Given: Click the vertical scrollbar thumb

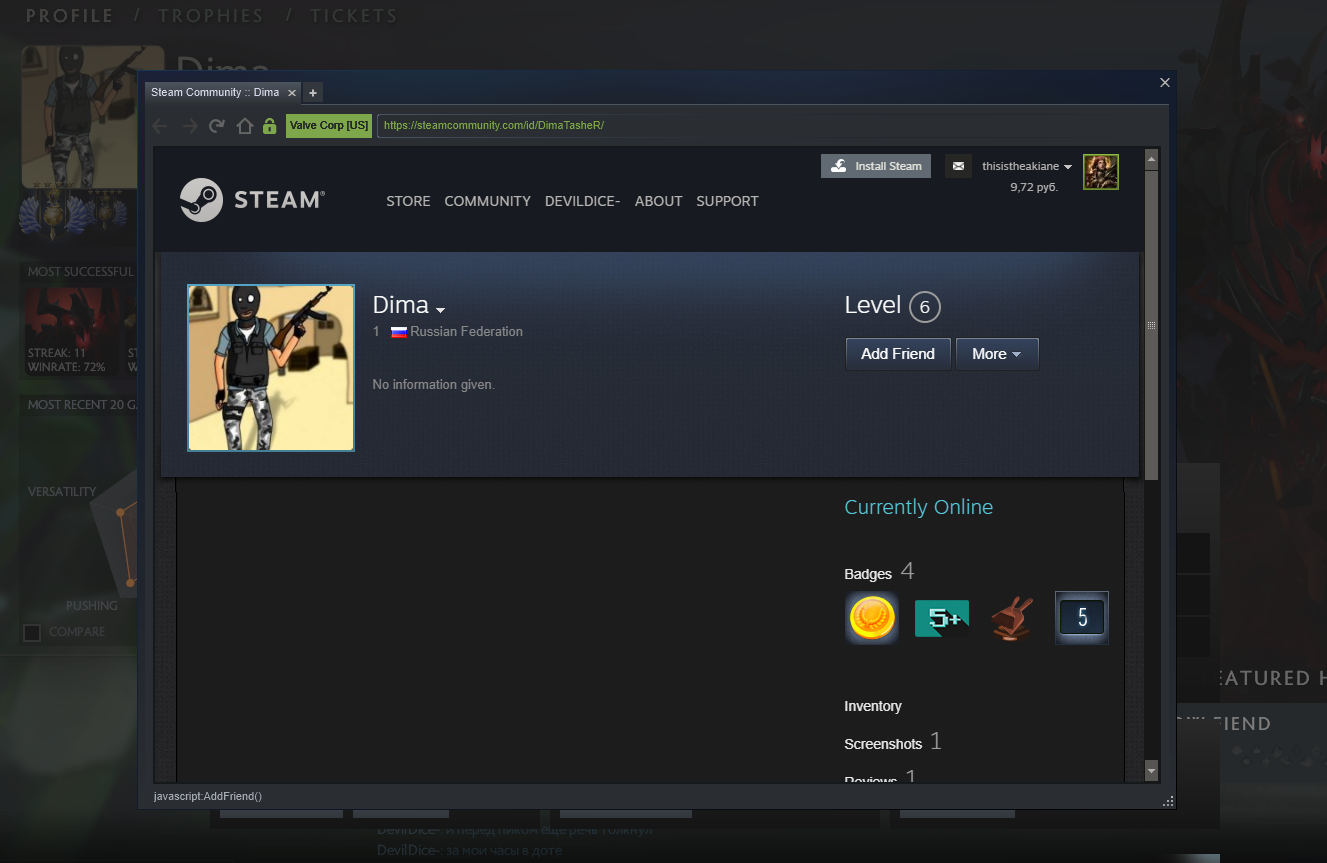Looking at the screenshot, I should pyautogui.click(x=1151, y=325).
